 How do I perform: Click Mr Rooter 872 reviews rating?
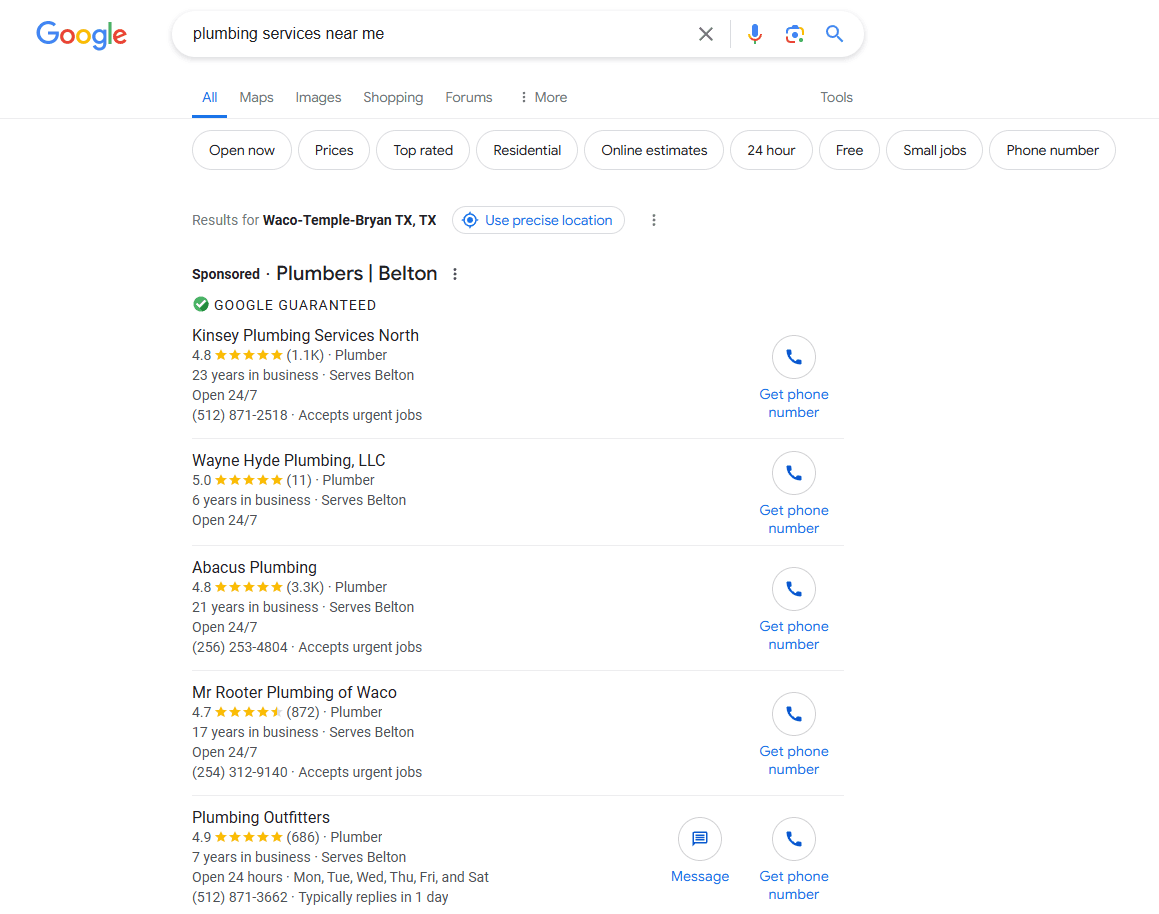coord(256,712)
